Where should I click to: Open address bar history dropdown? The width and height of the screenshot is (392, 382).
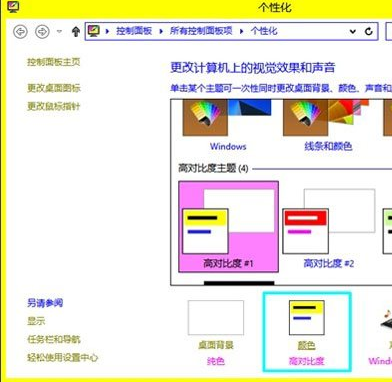pyautogui.click(x=353, y=31)
